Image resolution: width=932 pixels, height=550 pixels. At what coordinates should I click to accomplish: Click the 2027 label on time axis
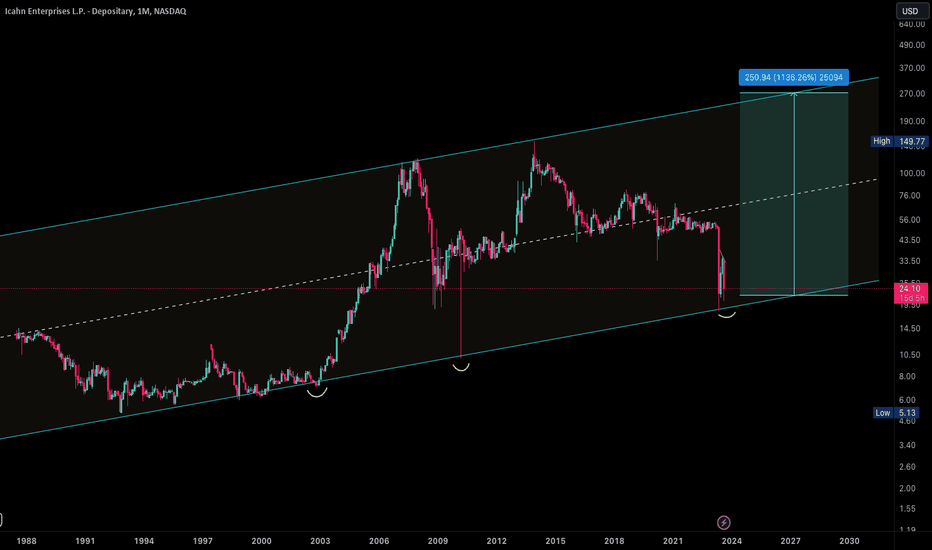[x=791, y=541]
